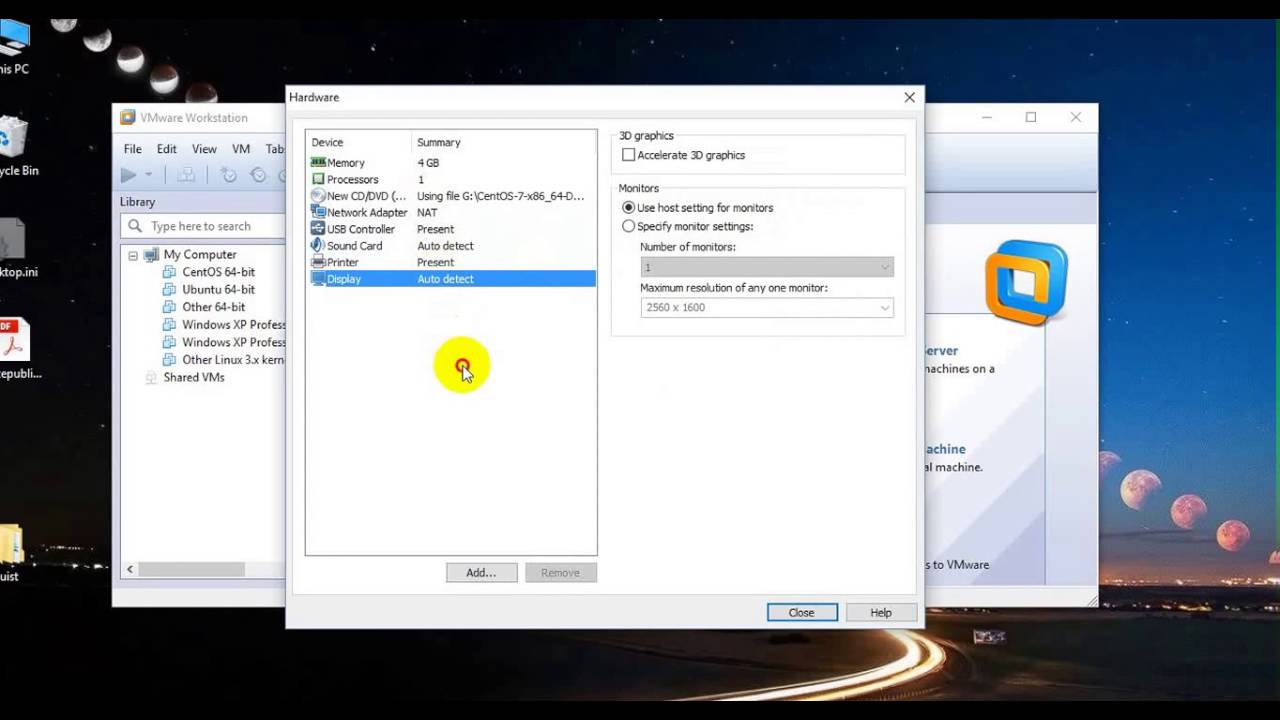
Task: Open the Maximum resolution 2560 x 1600 dropdown
Action: click(x=767, y=307)
